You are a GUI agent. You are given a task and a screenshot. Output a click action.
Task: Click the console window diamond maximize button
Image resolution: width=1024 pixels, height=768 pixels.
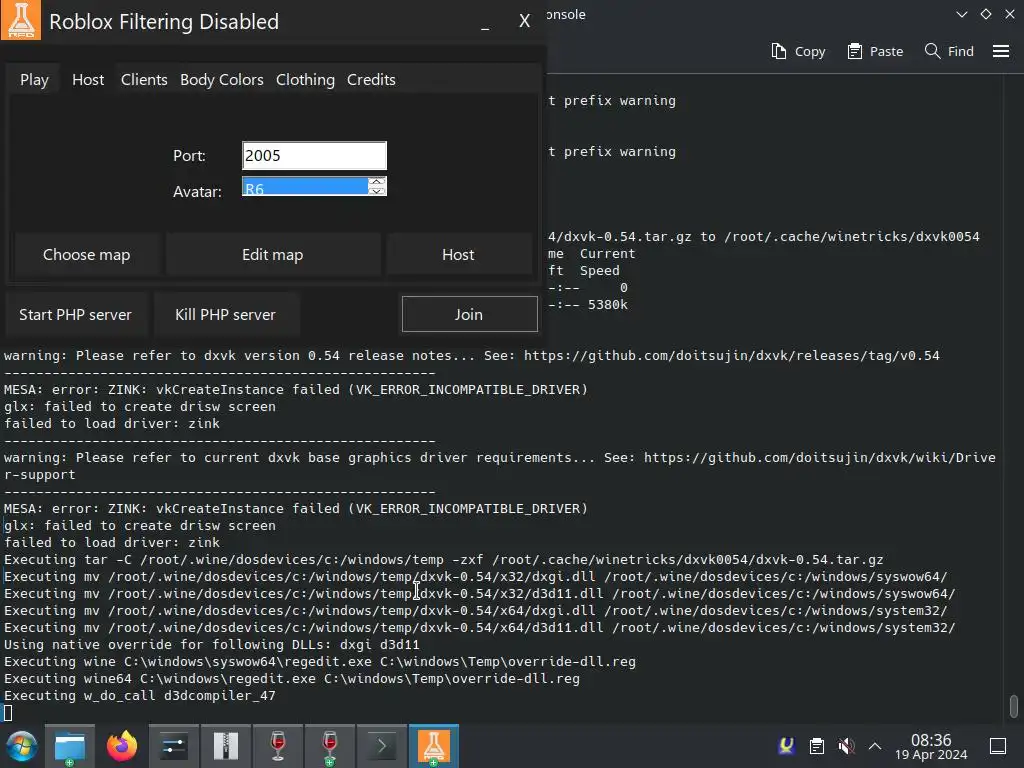(986, 14)
